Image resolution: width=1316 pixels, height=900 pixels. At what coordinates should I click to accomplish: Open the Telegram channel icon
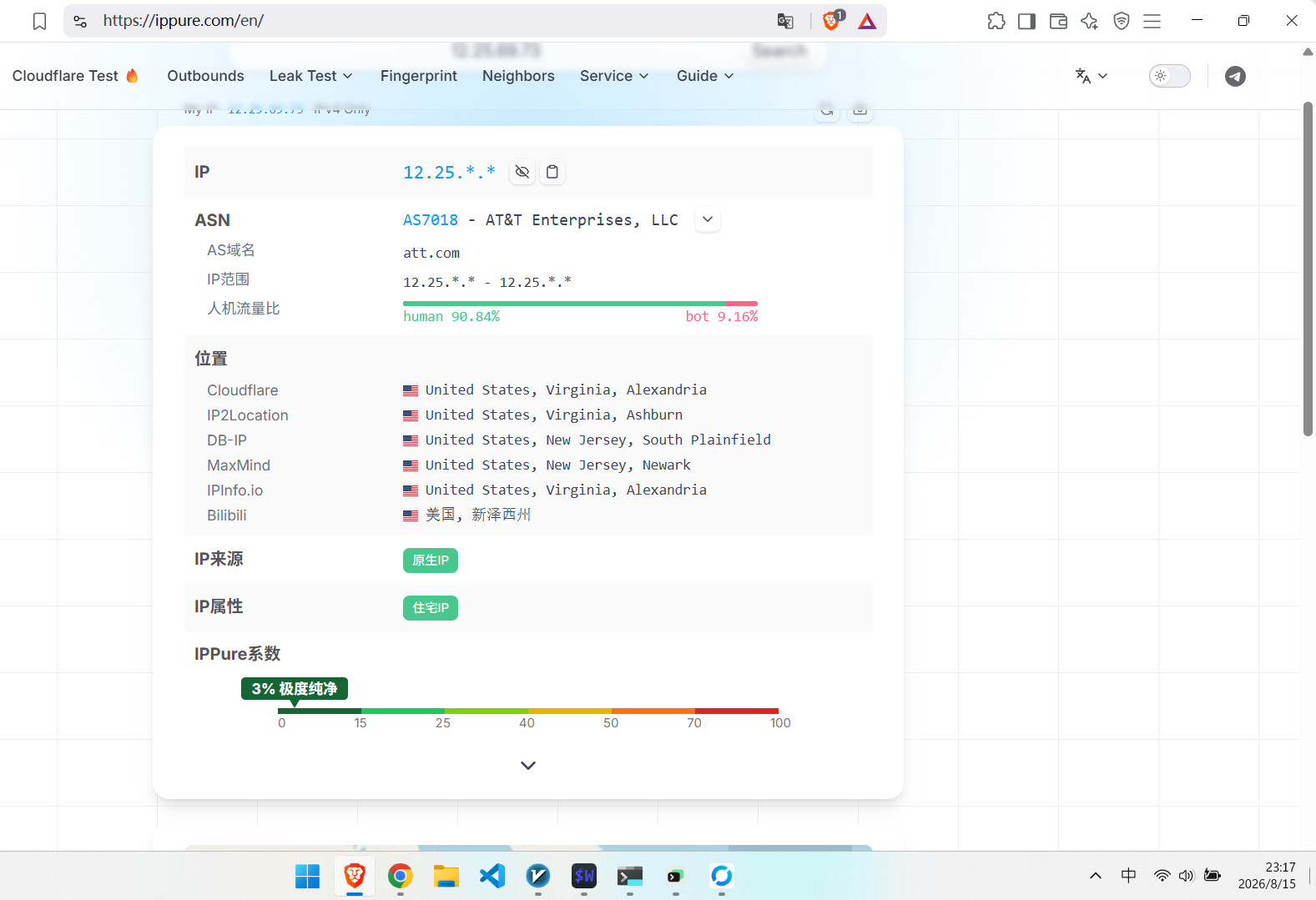click(1235, 76)
